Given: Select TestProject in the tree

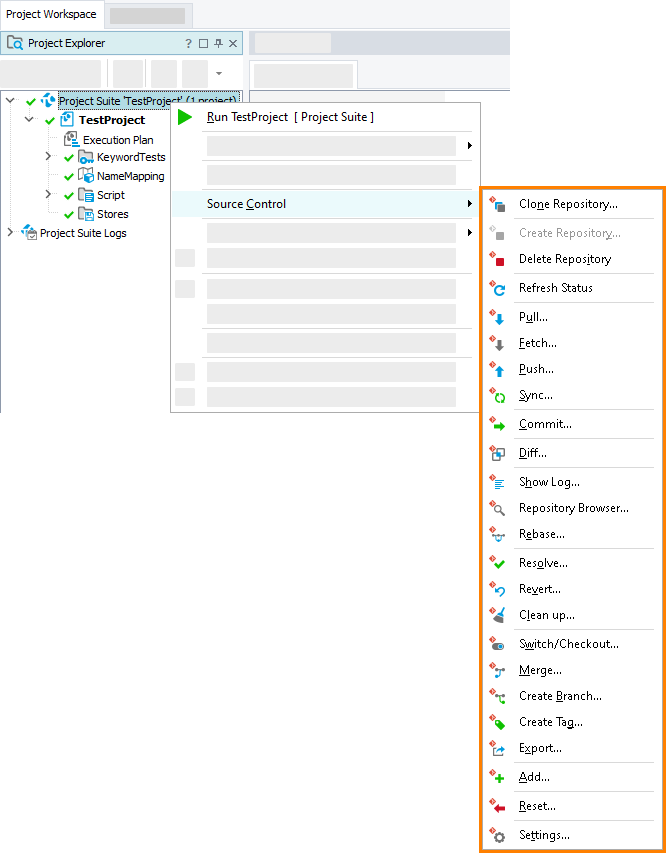Looking at the screenshot, I should [112, 120].
